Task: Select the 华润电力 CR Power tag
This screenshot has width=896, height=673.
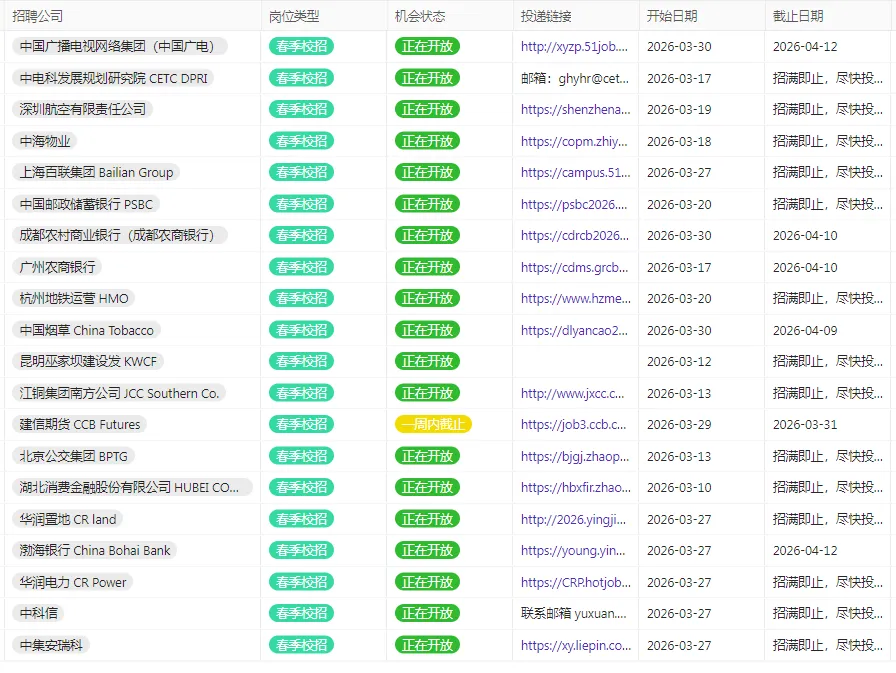Action: 73,582
